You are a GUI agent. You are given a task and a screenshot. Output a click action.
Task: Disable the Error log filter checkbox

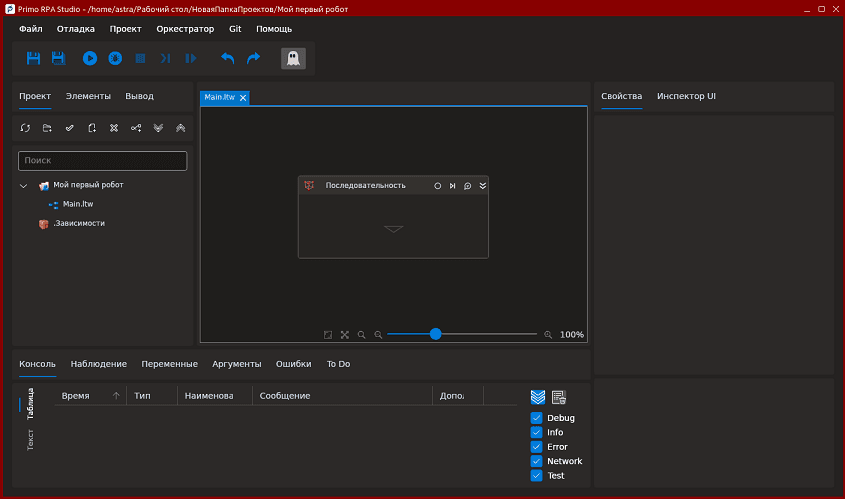coord(537,447)
